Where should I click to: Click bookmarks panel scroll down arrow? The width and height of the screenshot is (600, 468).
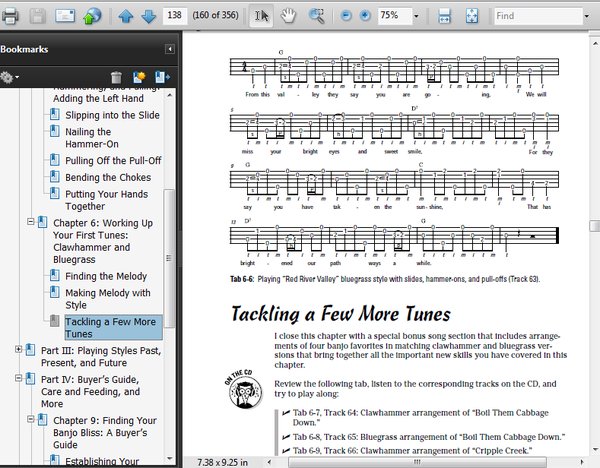point(170,458)
